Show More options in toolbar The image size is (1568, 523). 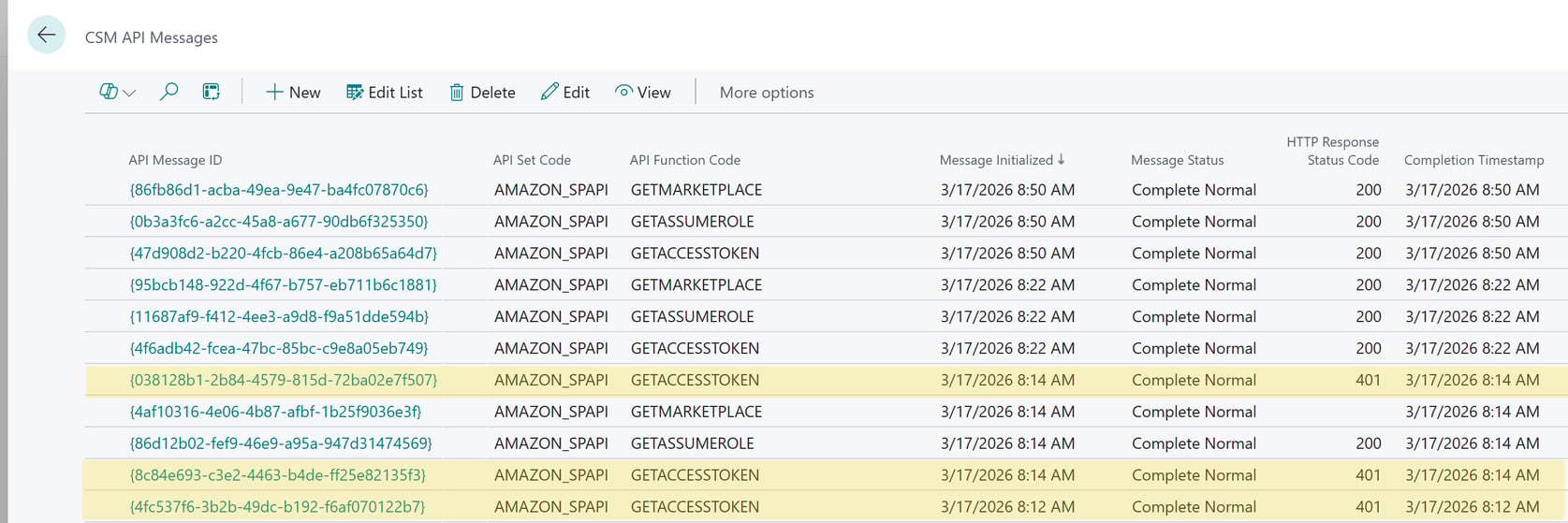767,92
